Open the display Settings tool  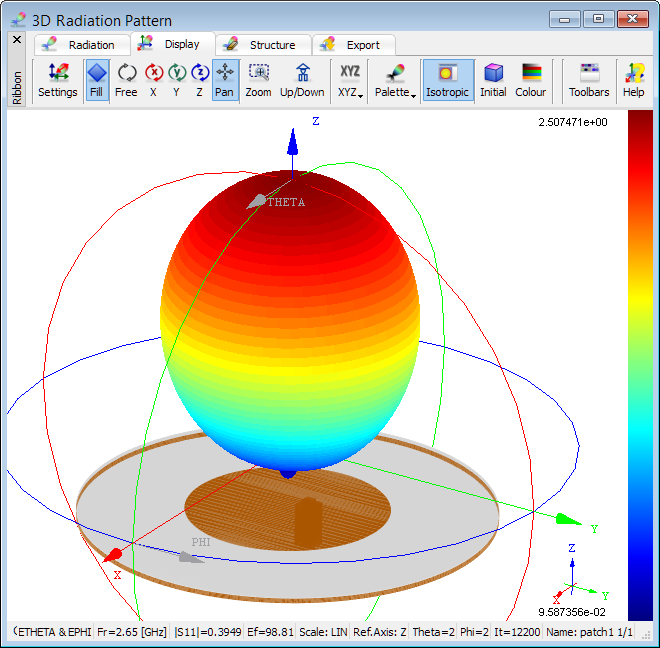pos(57,80)
